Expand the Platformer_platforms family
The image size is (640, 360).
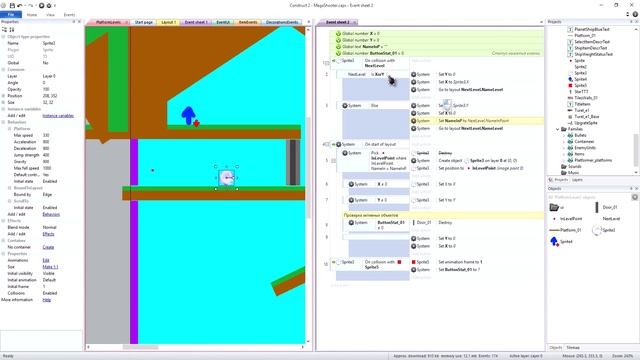(x=564, y=160)
